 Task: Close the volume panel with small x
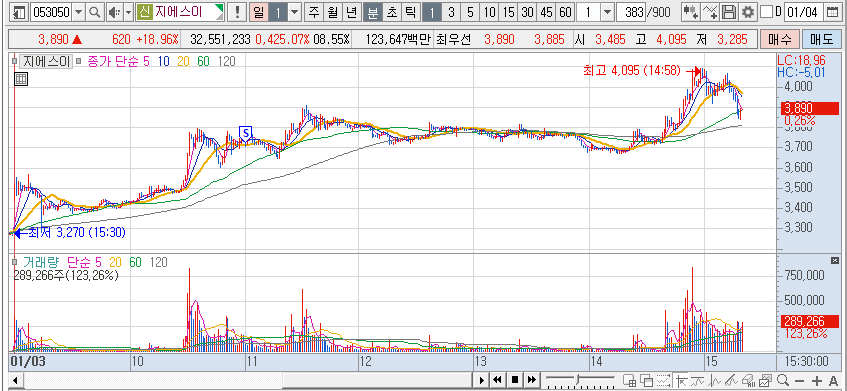pos(834,260)
